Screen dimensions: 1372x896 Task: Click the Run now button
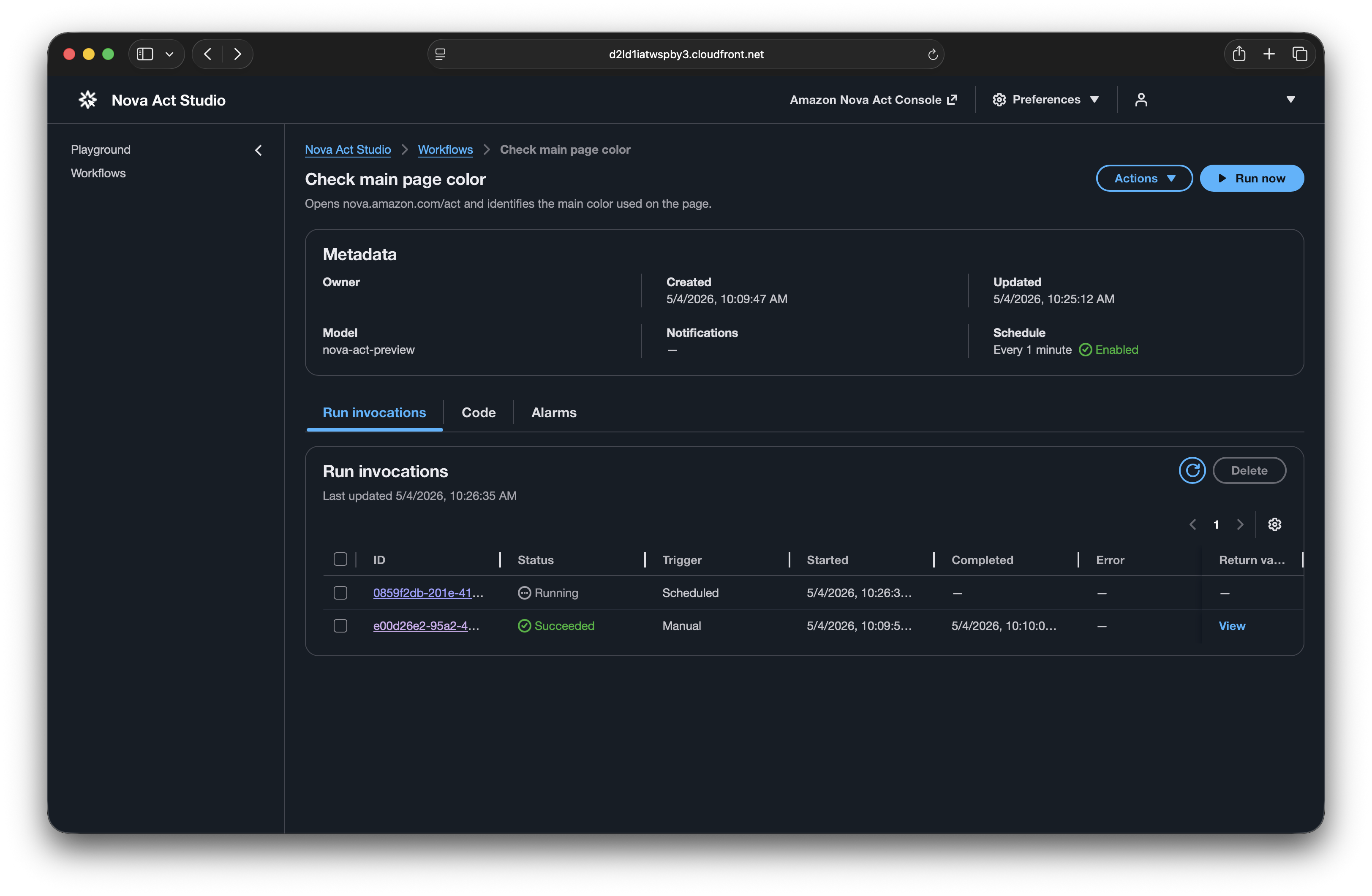click(1252, 178)
